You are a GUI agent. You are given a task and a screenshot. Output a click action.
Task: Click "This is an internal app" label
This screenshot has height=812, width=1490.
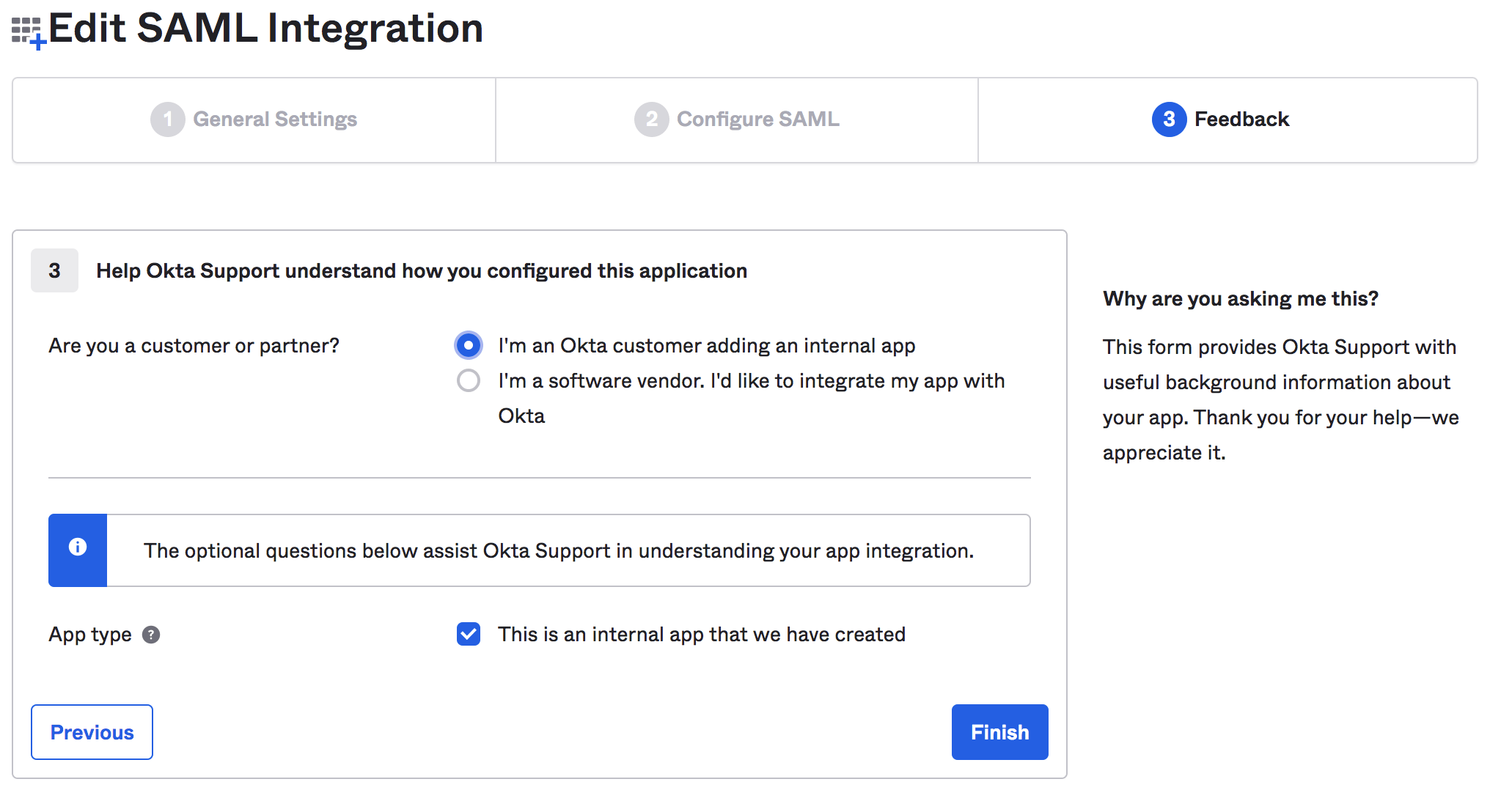click(701, 635)
